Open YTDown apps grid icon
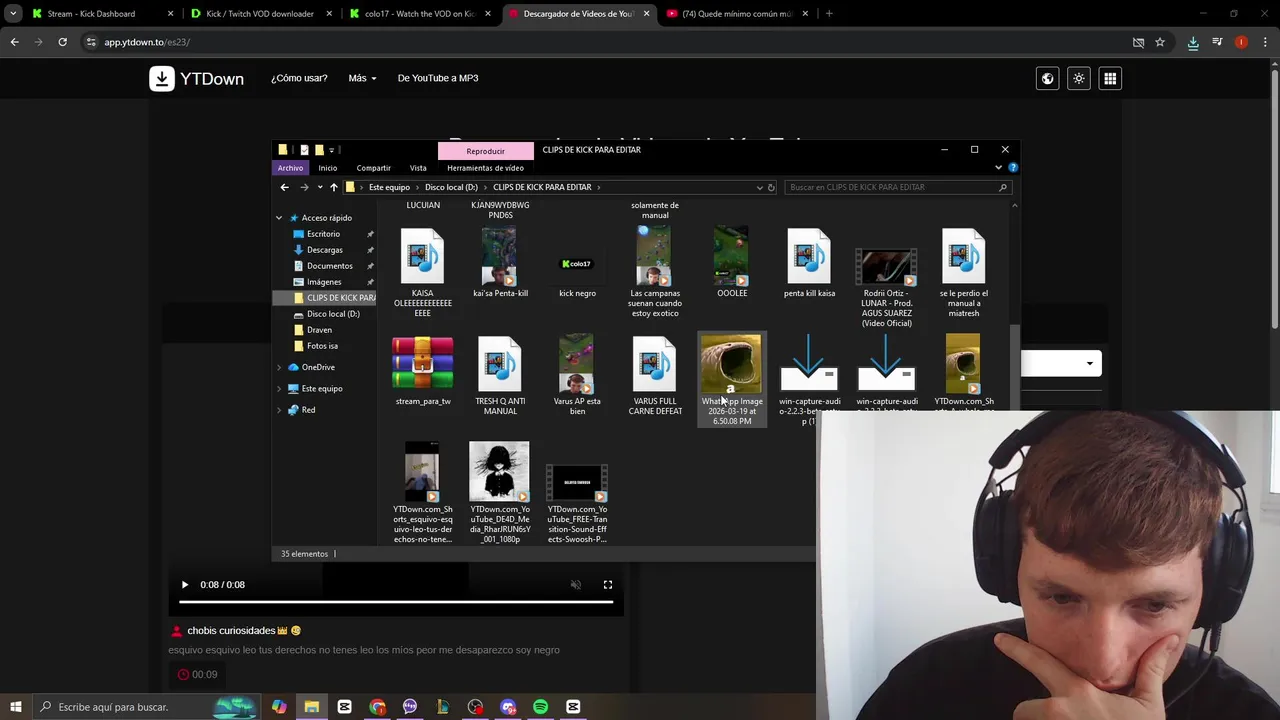 coord(1110,78)
